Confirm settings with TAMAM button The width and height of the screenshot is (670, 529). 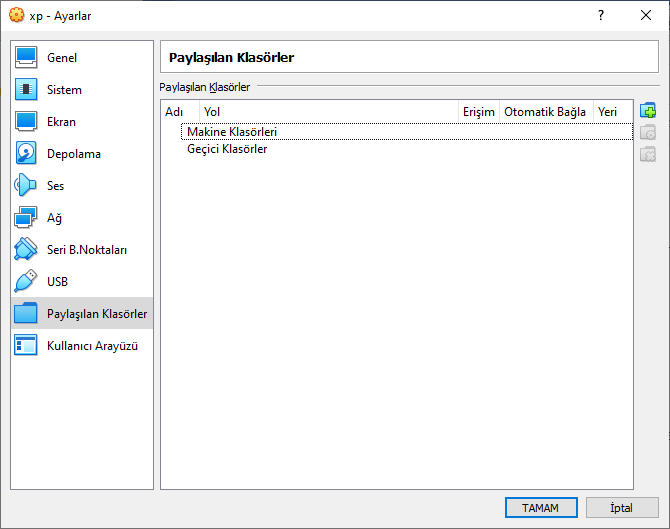tap(541, 508)
